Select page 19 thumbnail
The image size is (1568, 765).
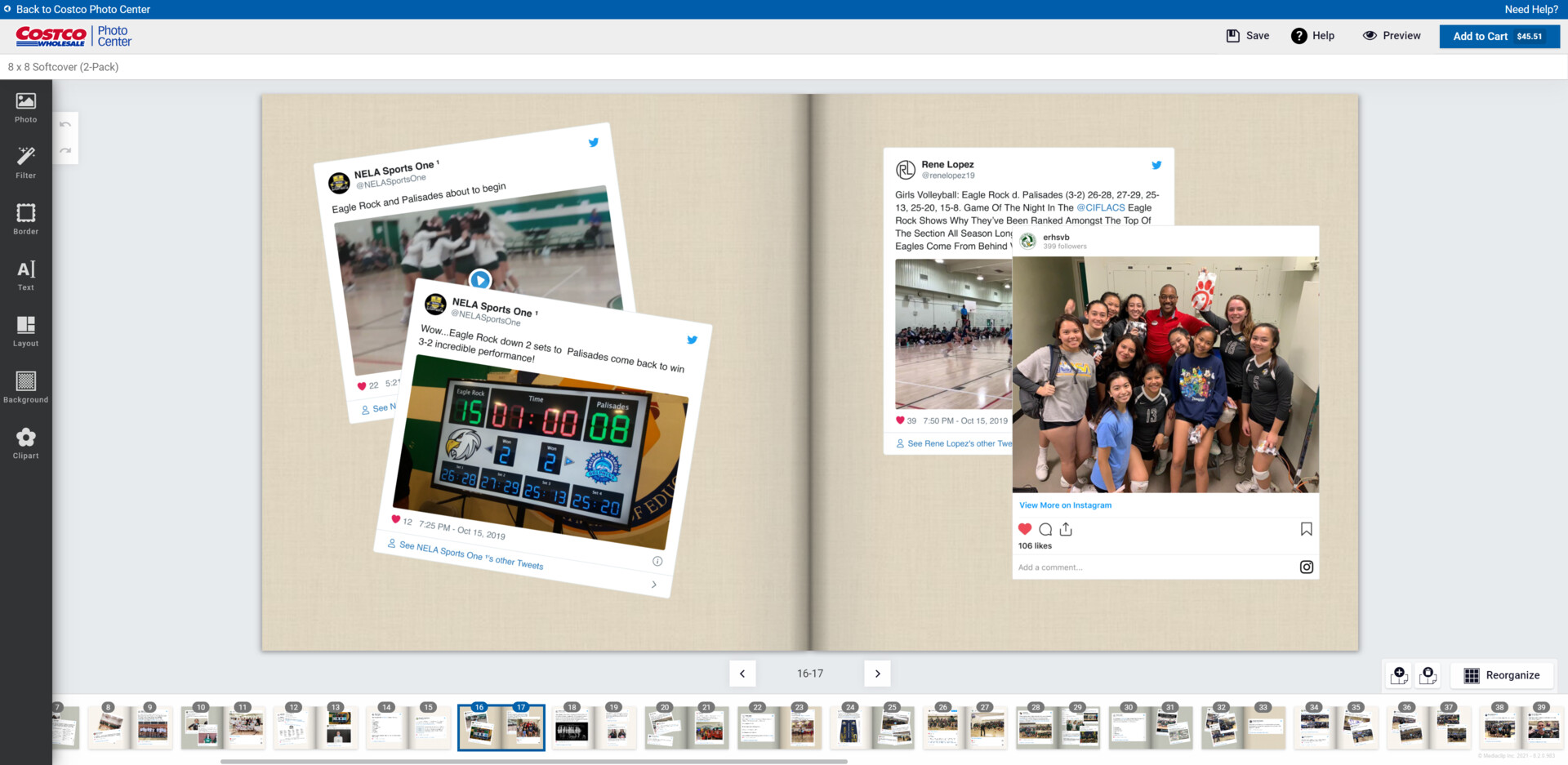click(616, 727)
